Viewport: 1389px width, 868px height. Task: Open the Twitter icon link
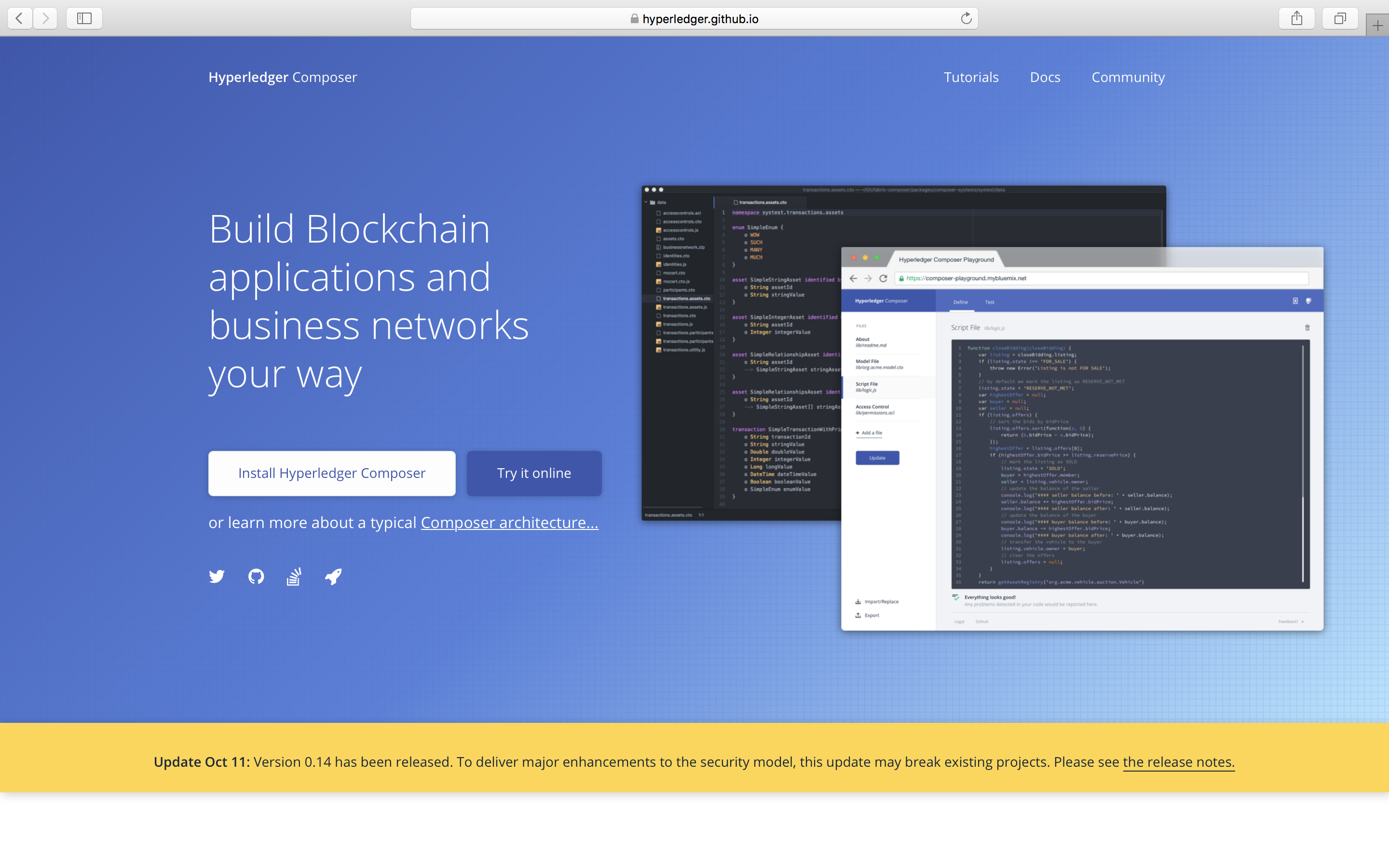click(217, 576)
